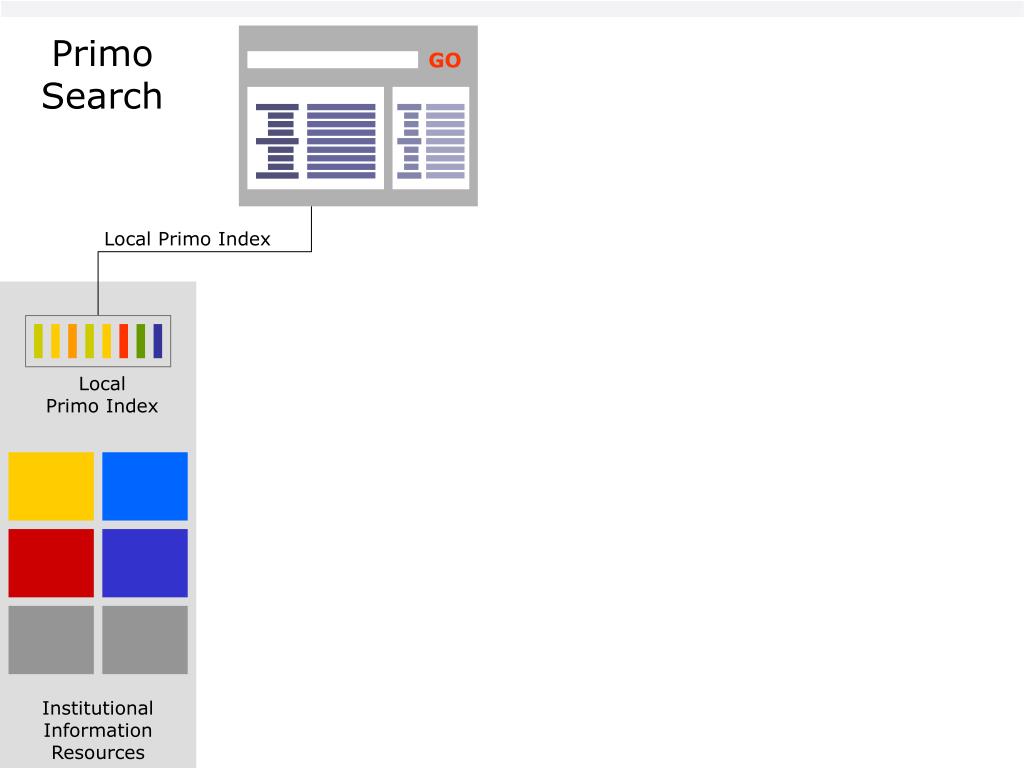The image size is (1024, 768).
Task: Click the indigo resource square
Action: [x=145, y=563]
